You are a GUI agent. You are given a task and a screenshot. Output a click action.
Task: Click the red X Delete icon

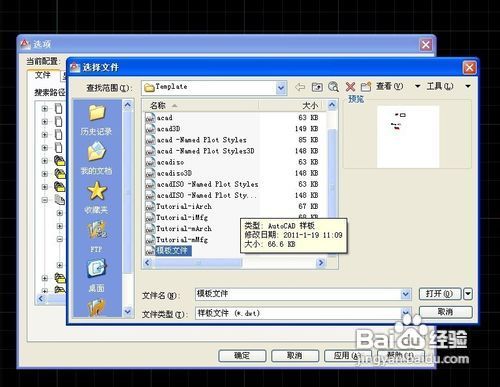(350, 87)
